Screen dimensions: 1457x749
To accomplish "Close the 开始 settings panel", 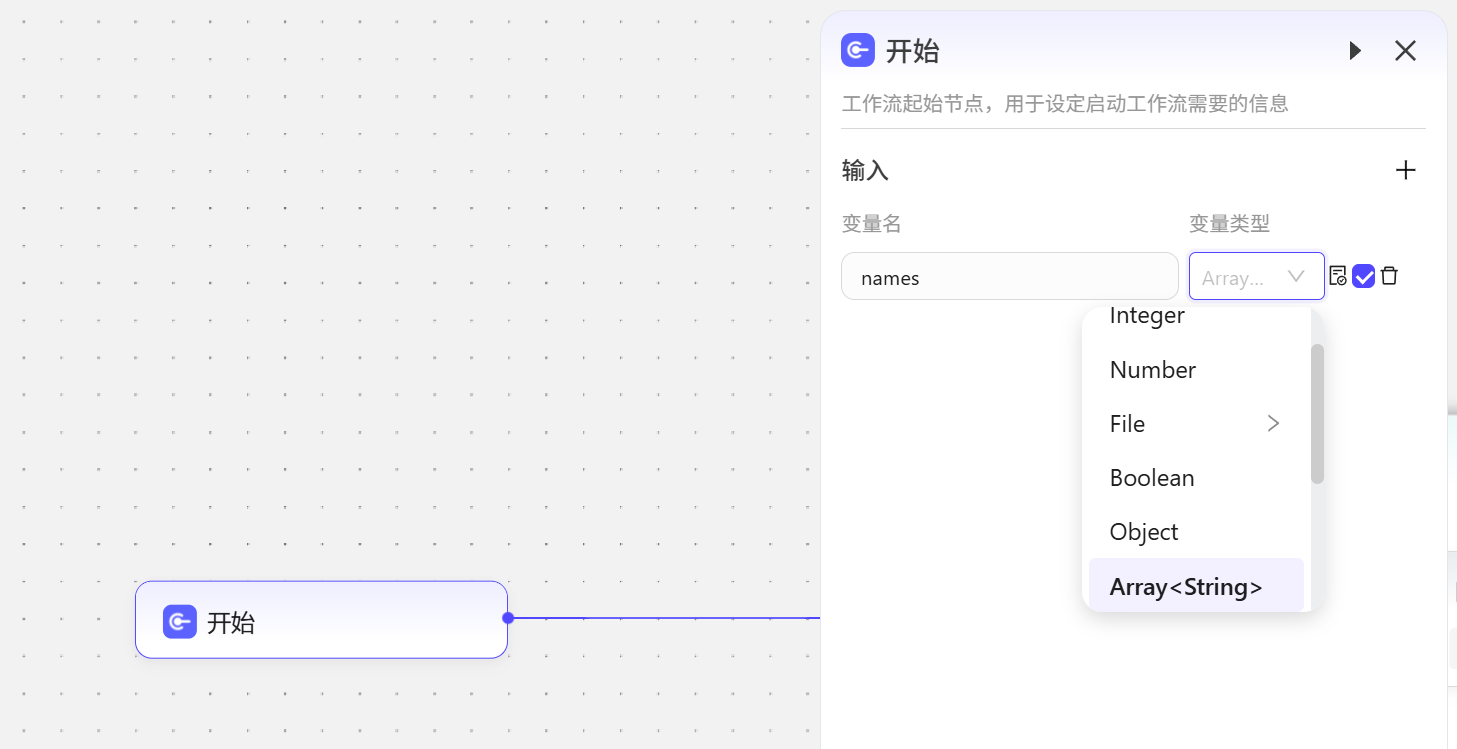I will 1405,51.
